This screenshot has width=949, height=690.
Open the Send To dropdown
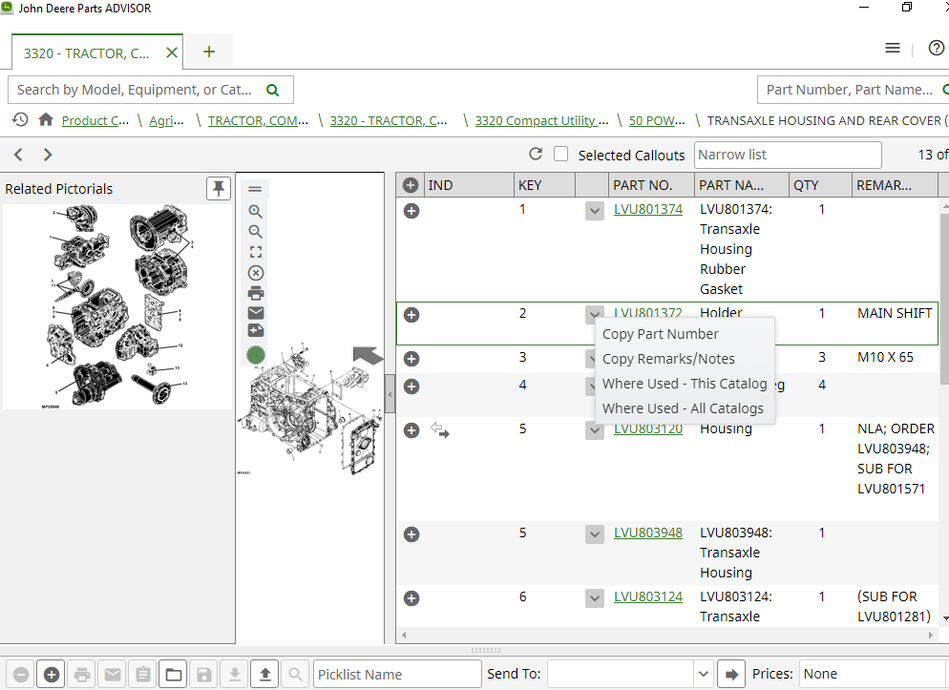(x=702, y=674)
